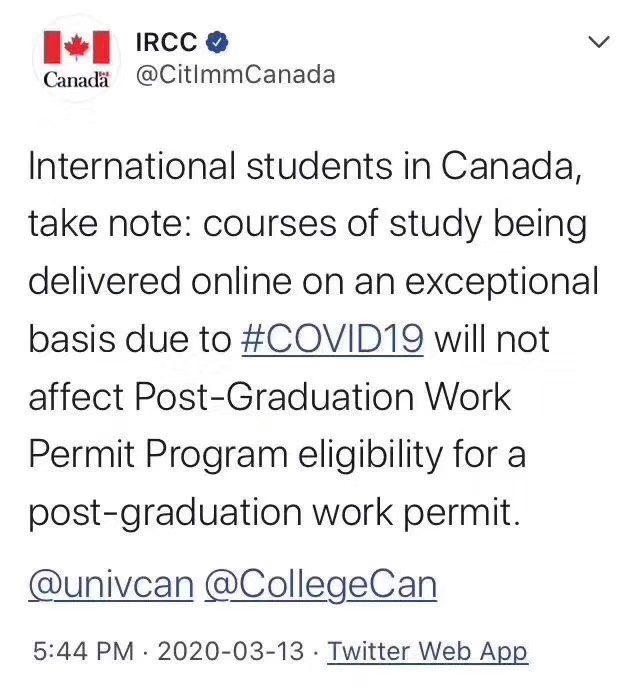640x690 pixels.
Task: Visit the @univcan mention
Action: coord(110,584)
